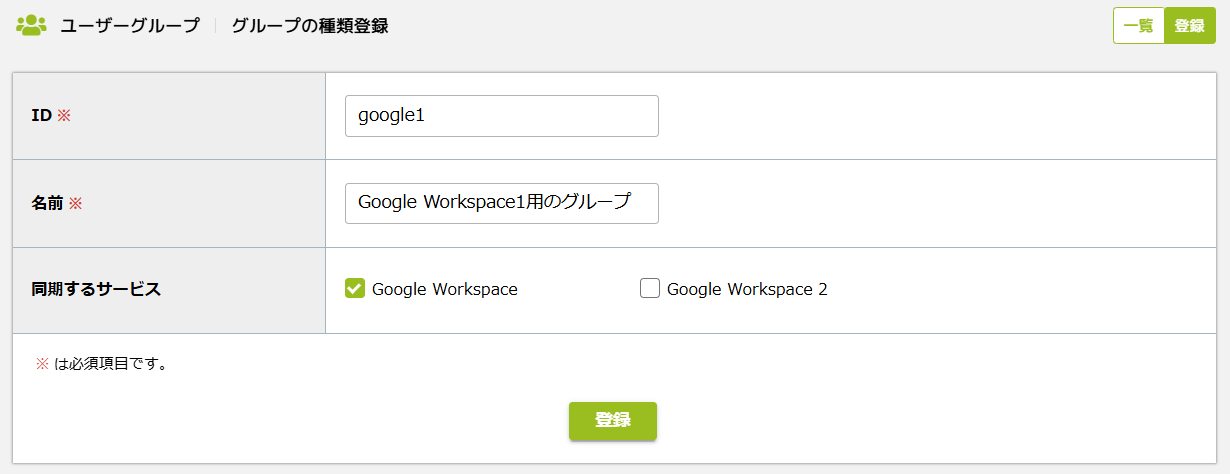The width and height of the screenshot is (1230, 474).
Task: Click the green user group people icon
Action: point(32,26)
